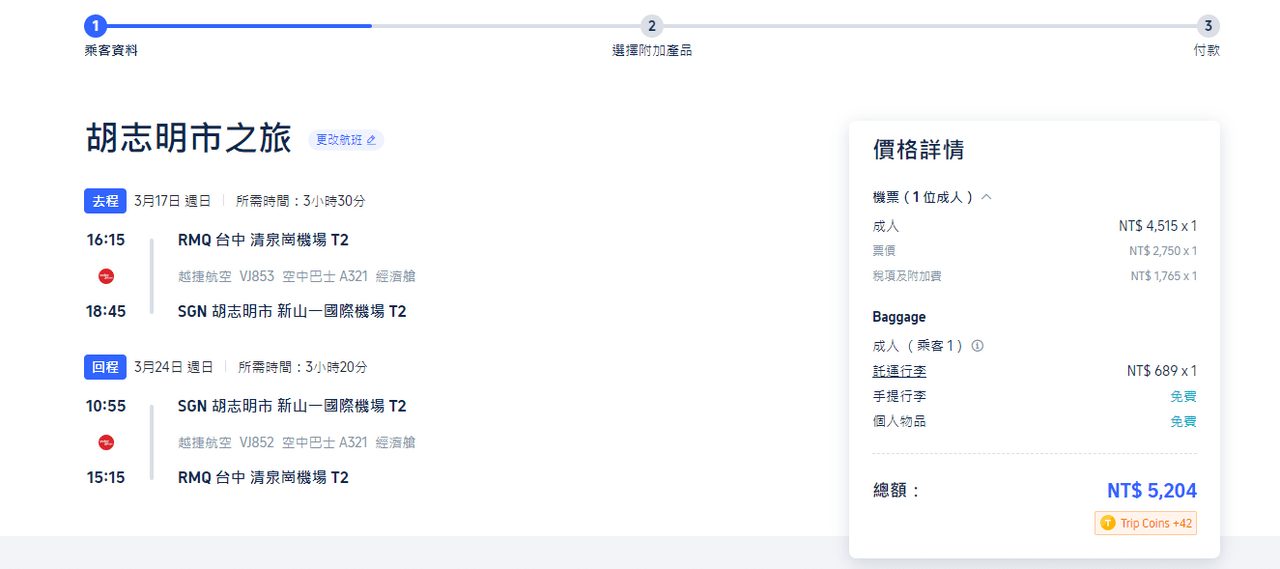Screen dimensions: 1280x569
Task: Click 免費 beside 手提行李
Action: (1184, 396)
